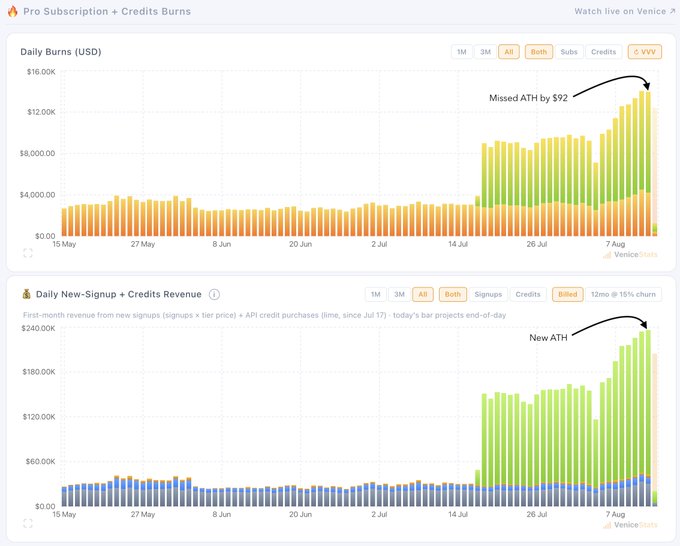Choose Credits filter in Daily Burns chart
Screen dimensions: 680x546
(603, 52)
